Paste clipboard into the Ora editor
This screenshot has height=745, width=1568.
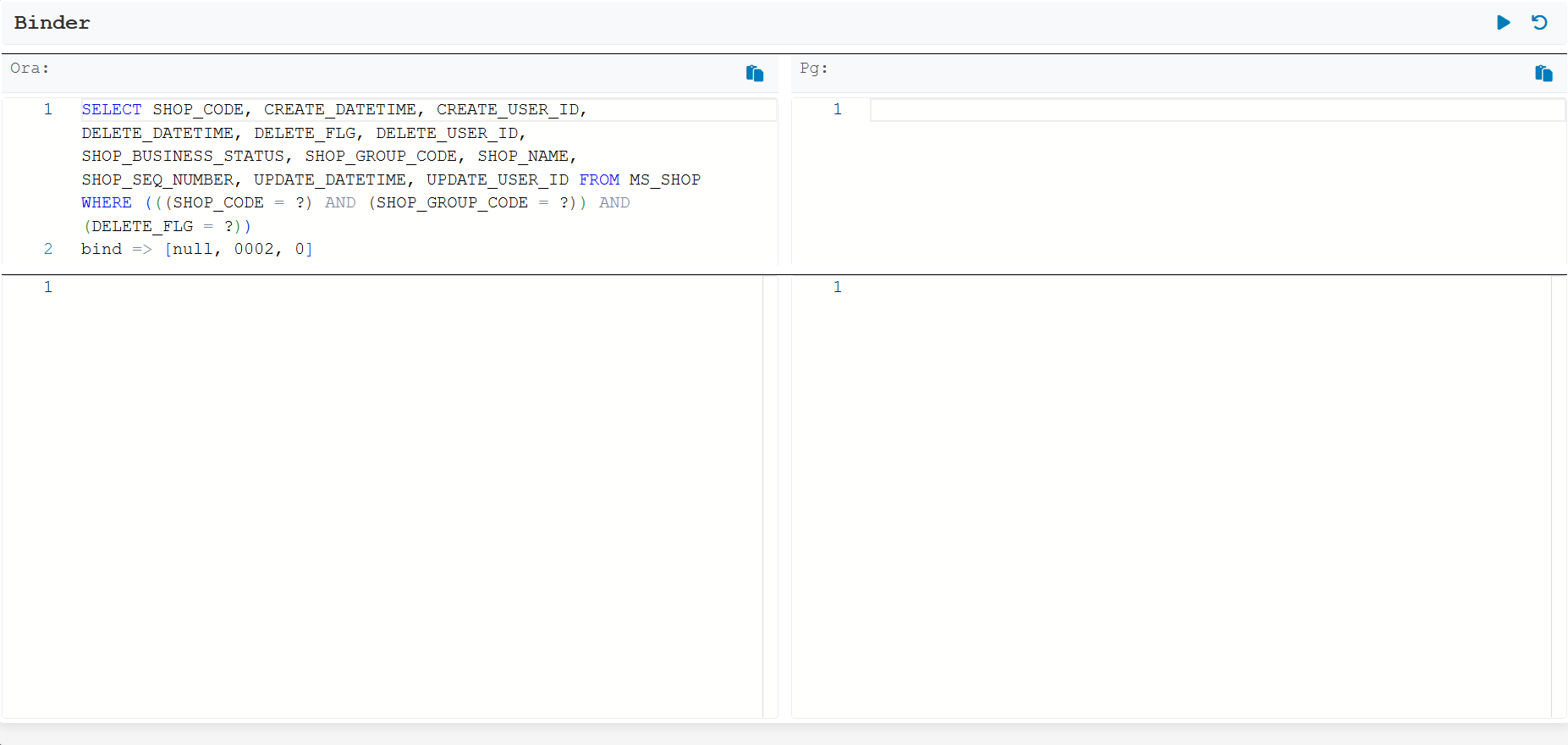[x=754, y=74]
